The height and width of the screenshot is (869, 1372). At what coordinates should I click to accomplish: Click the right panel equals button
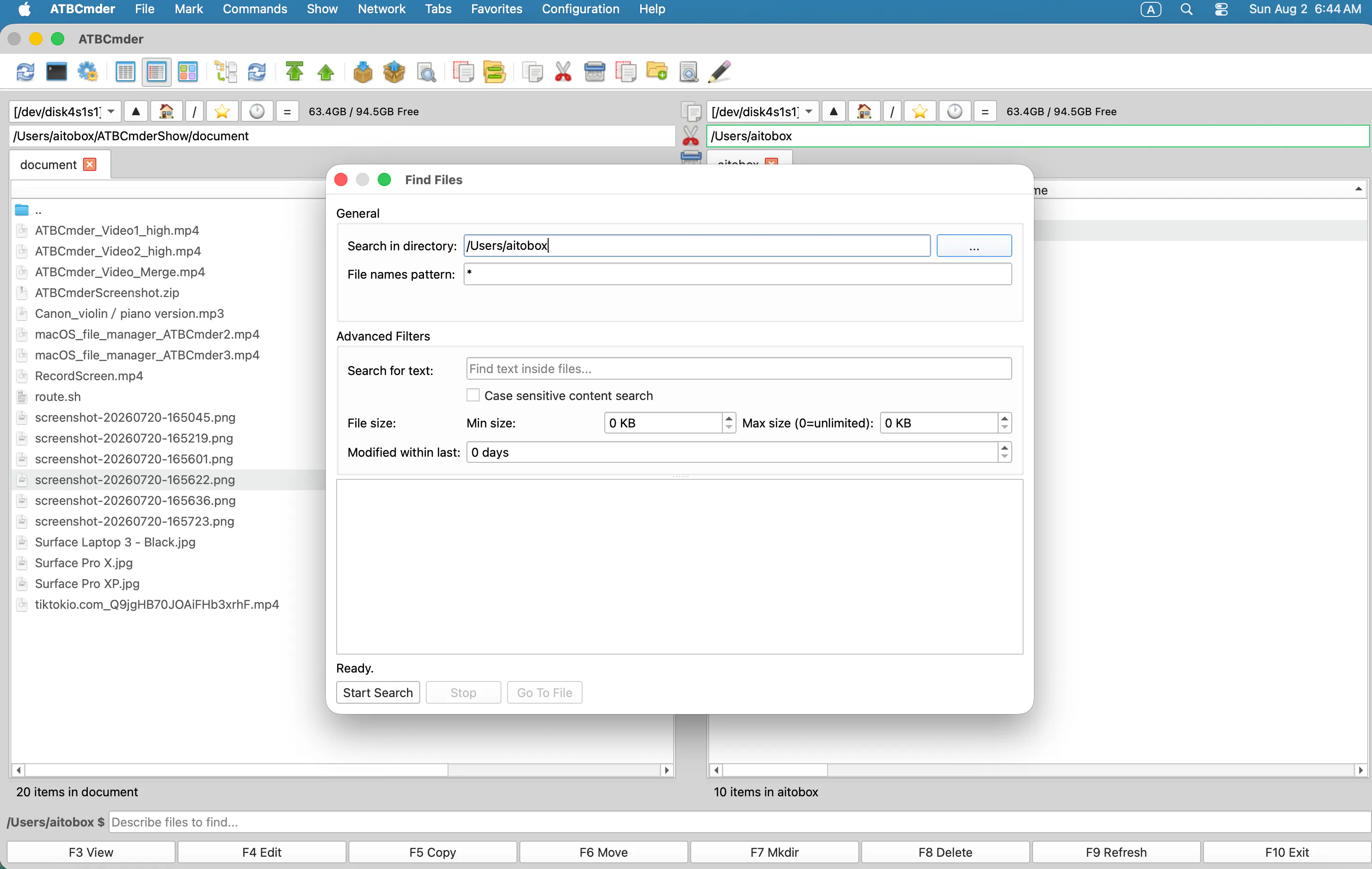[x=985, y=111]
